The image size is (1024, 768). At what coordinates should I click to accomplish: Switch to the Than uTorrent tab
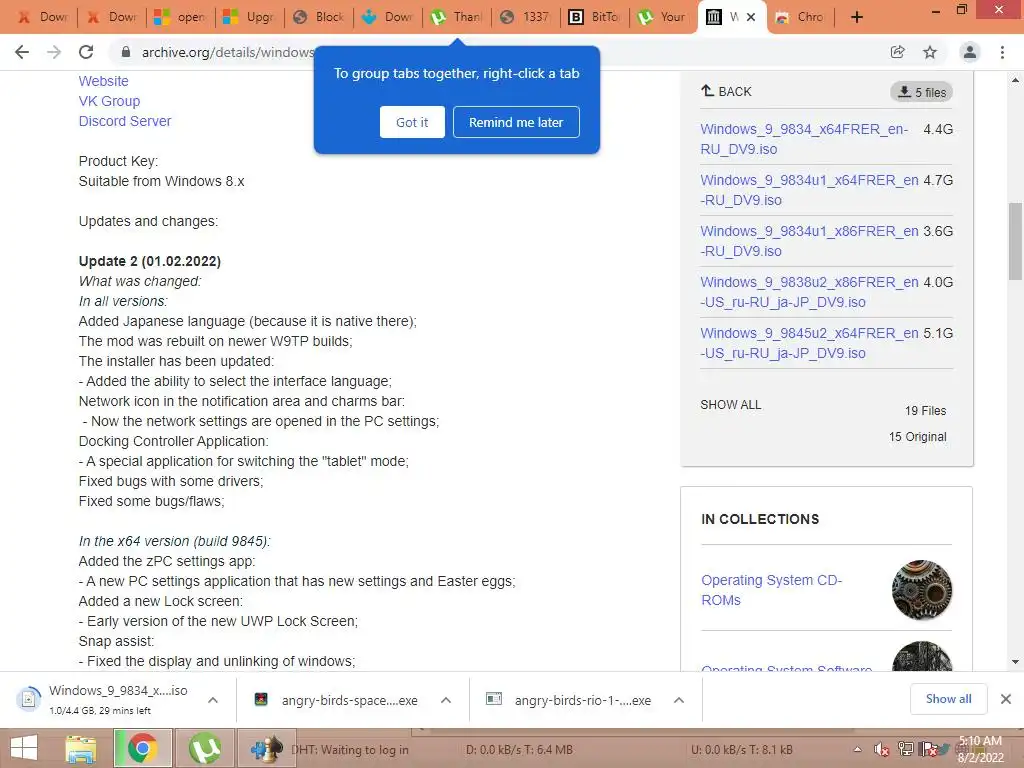(x=458, y=17)
